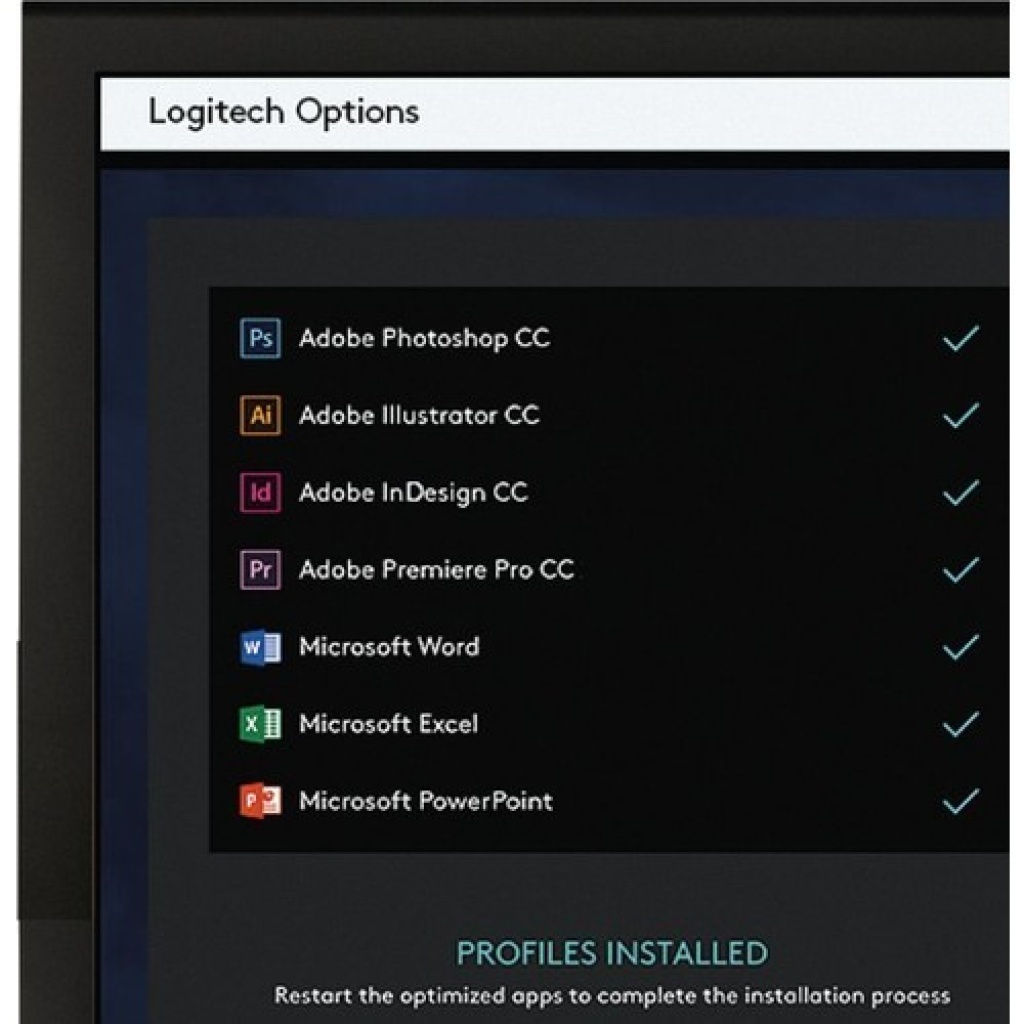This screenshot has height=1024, width=1024.
Task: Click the Premiere Pro Pr icon
Action: click(260, 569)
